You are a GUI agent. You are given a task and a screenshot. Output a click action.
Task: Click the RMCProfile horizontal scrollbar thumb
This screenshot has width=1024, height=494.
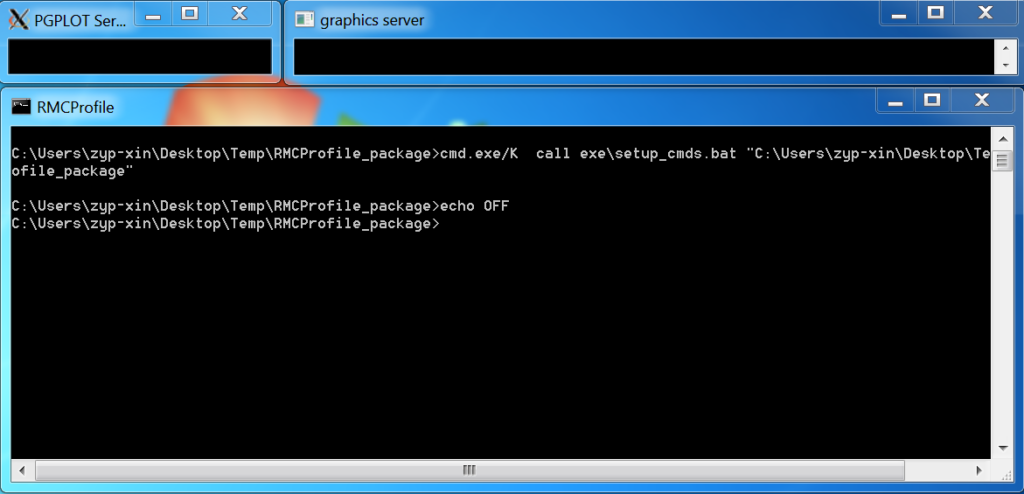(469, 470)
